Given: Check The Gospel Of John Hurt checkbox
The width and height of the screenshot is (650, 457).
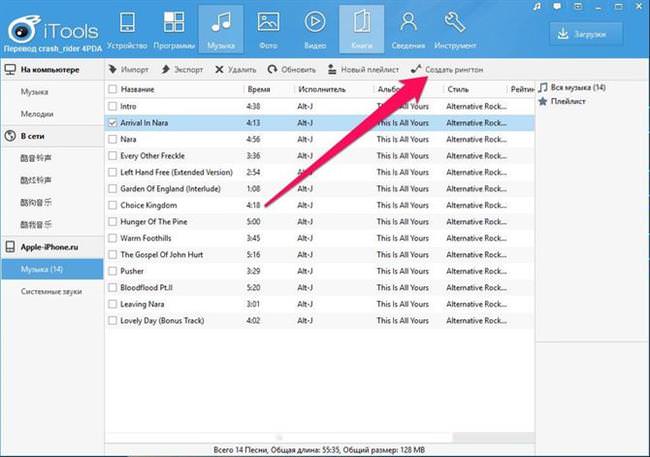Looking at the screenshot, I should pyautogui.click(x=112, y=255).
